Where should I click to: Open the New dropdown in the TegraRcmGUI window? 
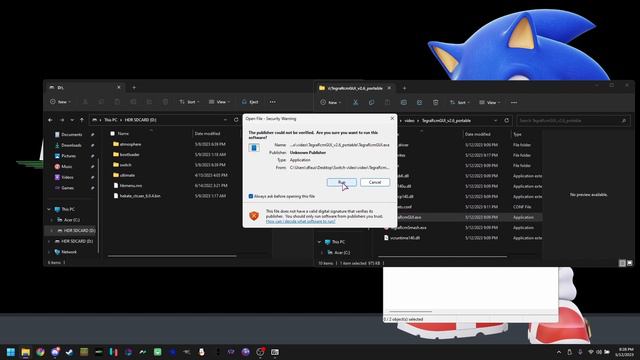tap(331, 102)
